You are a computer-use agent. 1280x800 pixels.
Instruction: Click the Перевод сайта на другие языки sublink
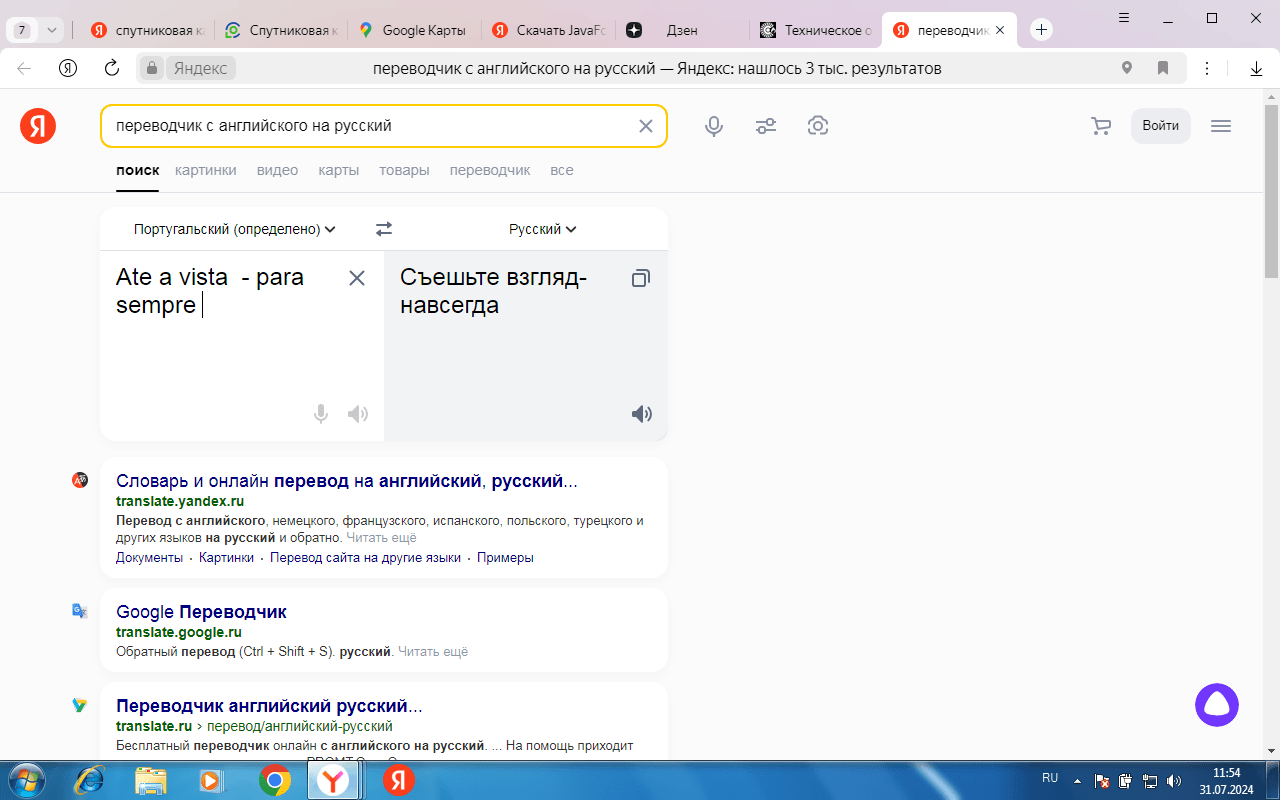pyautogui.click(x=365, y=558)
